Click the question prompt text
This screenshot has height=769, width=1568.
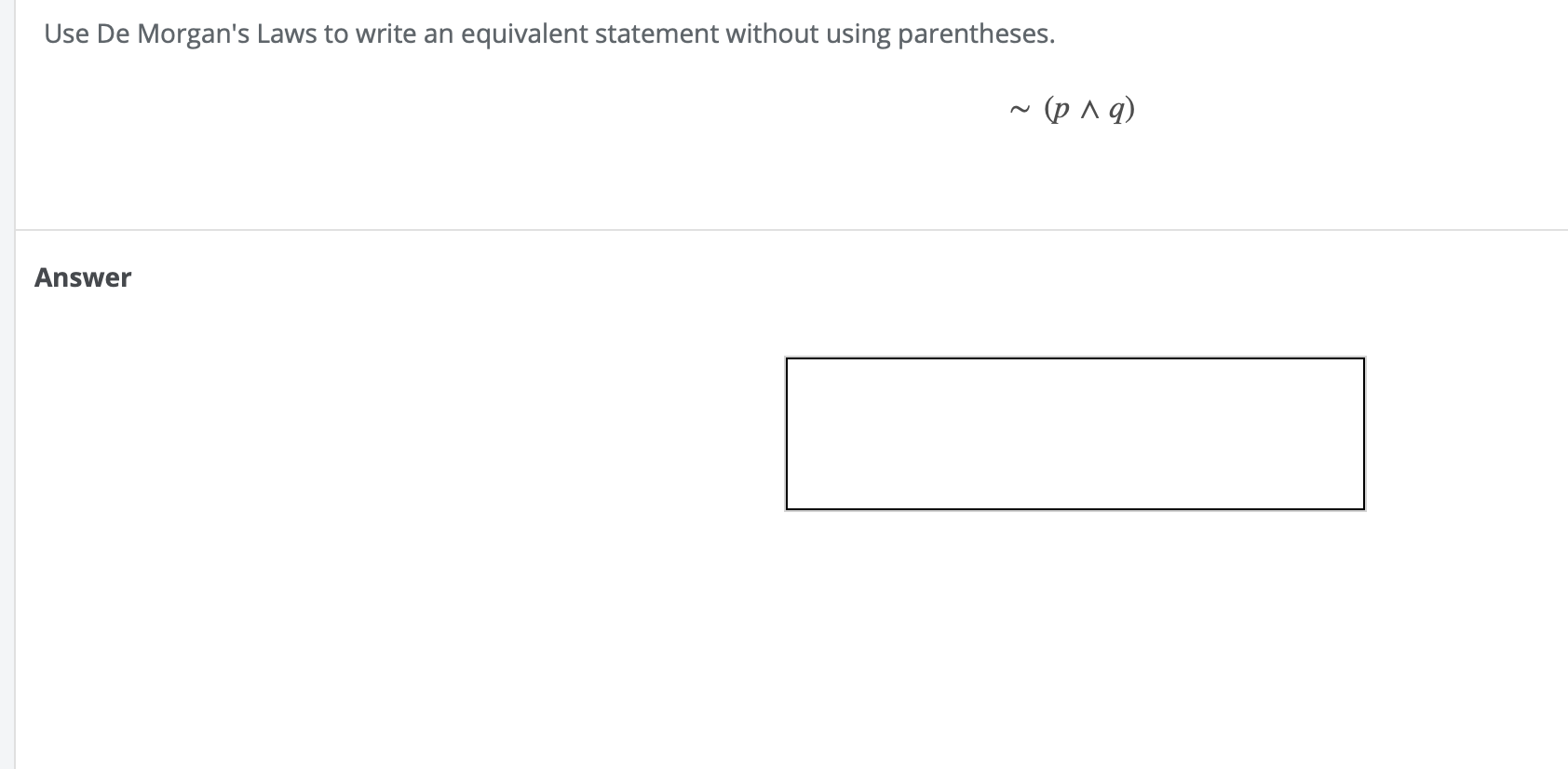549,34
